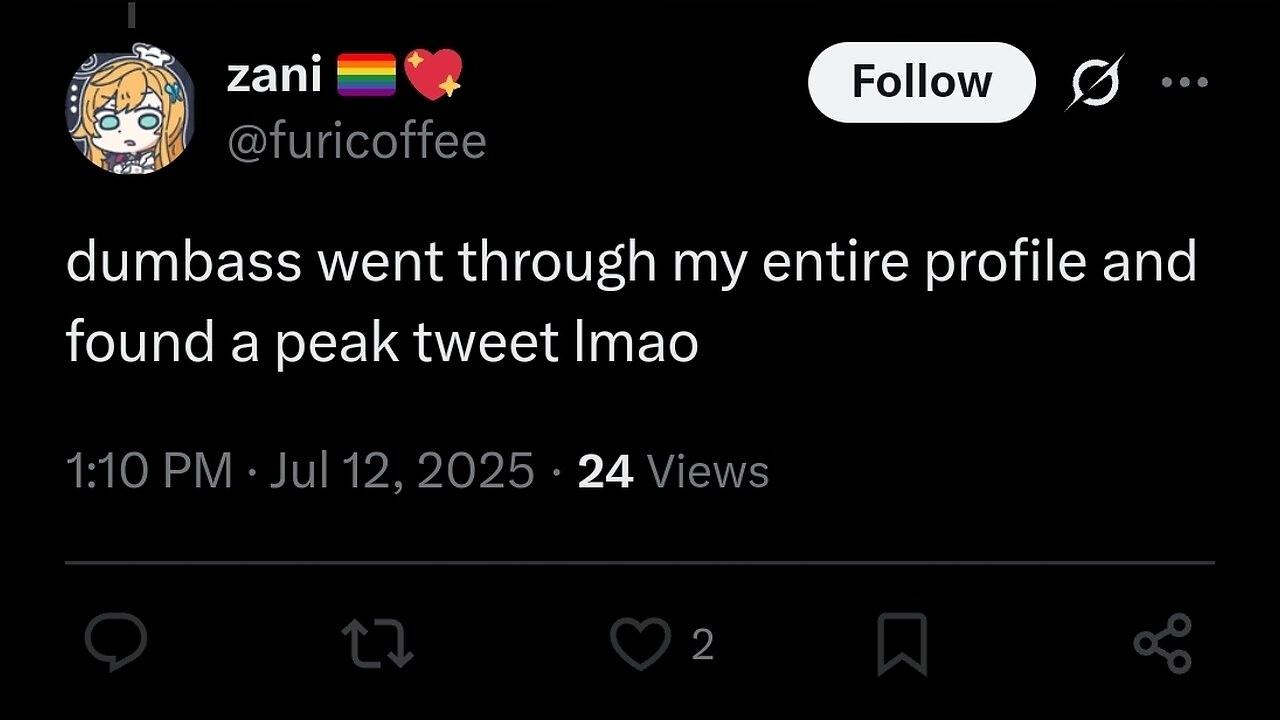This screenshot has height=720, width=1280.
Task: Click the Grok slashed-circle icon
Action: click(1094, 82)
